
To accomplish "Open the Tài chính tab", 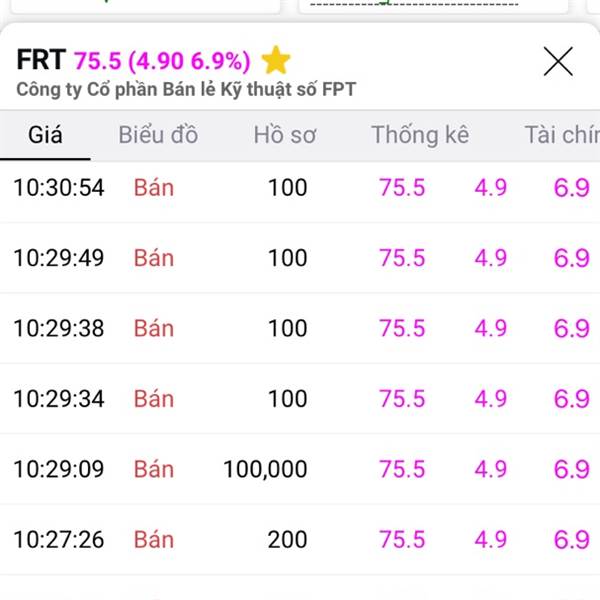I will pos(562,135).
